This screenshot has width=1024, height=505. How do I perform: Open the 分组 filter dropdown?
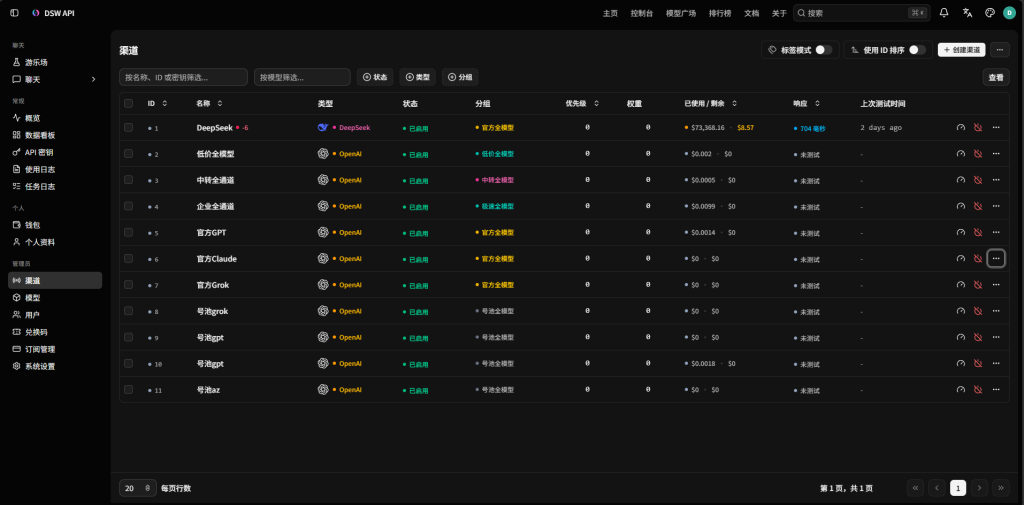[x=460, y=77]
